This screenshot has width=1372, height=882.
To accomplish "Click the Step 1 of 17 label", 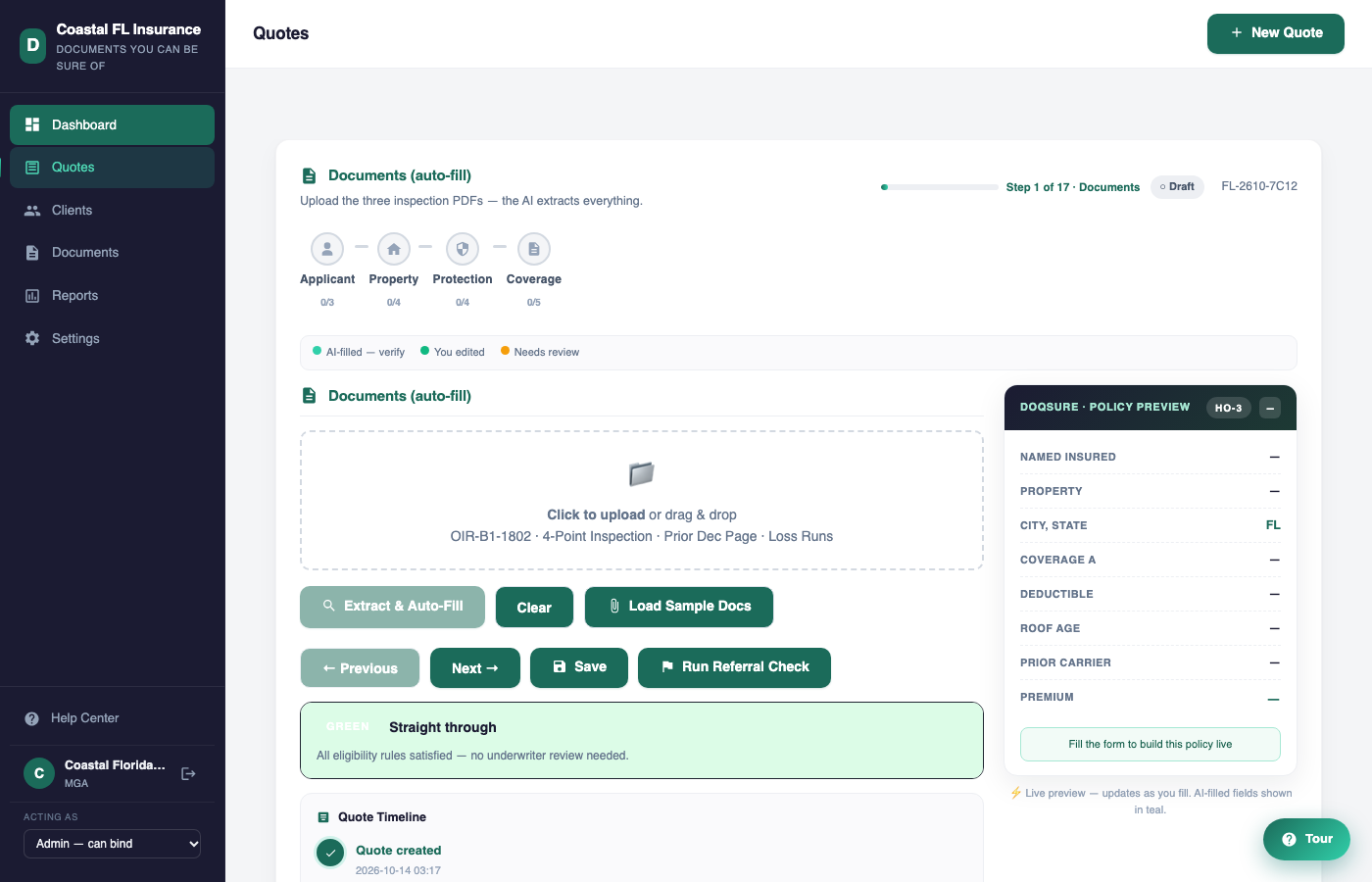I will click(1073, 187).
